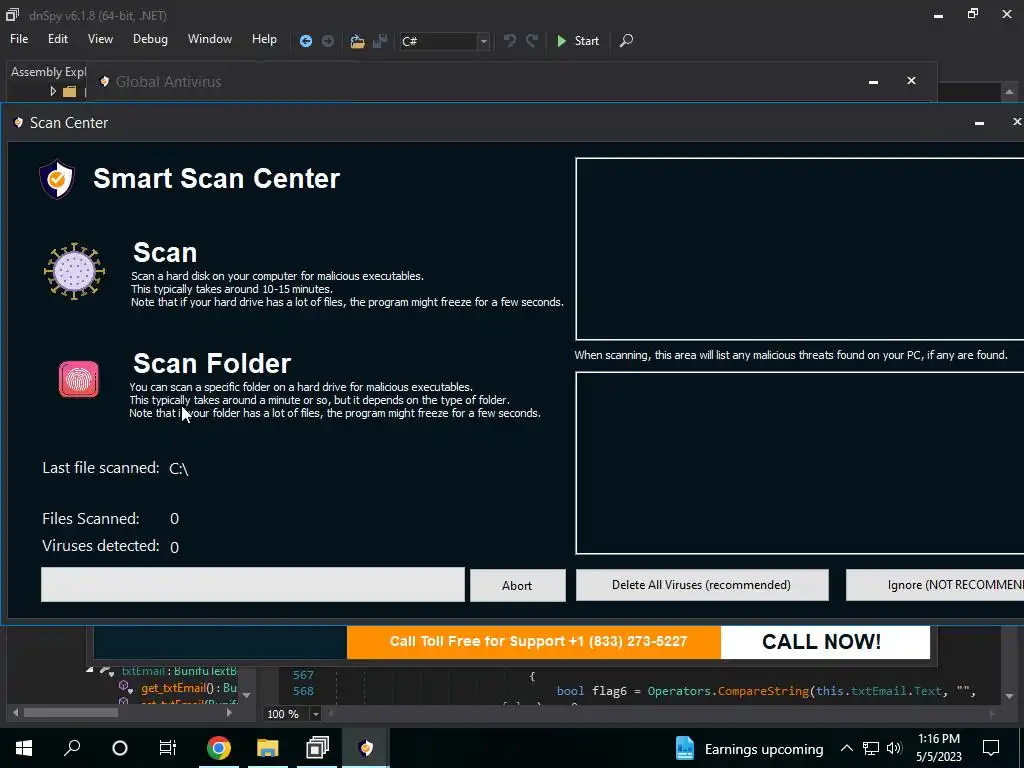Click the Abort button
Image resolution: width=1024 pixels, height=768 pixels.
[x=517, y=585]
